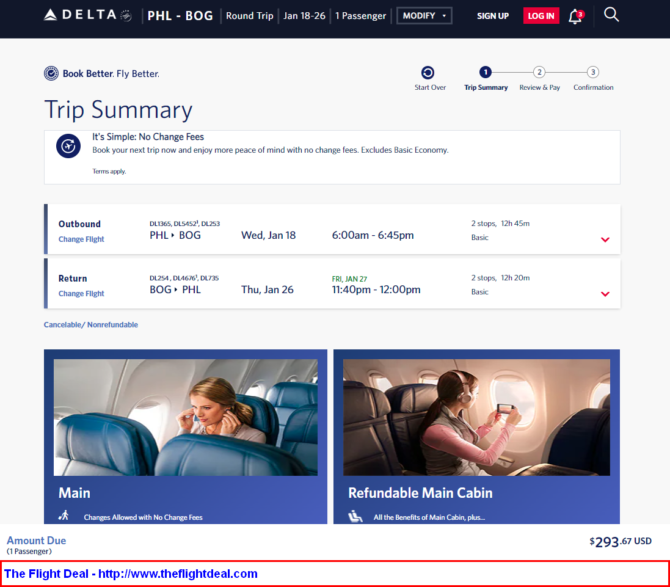
Task: Click Change Flight under Return
Action: pos(81,294)
